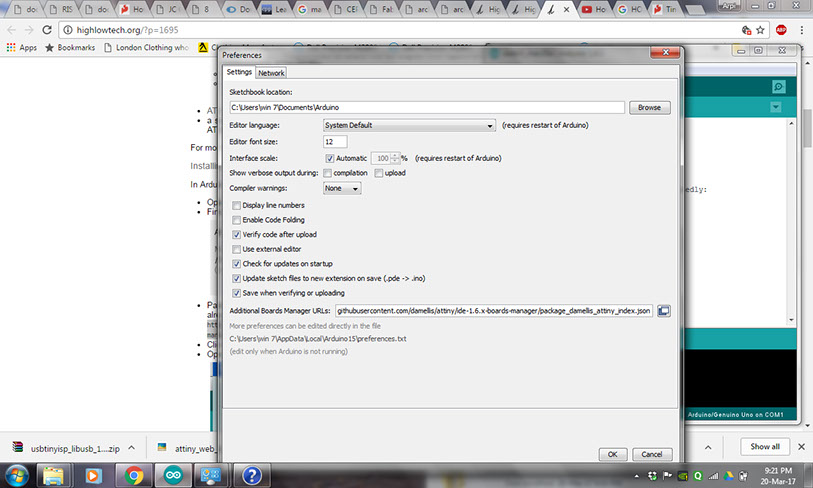This screenshot has height=488, width=813.
Task: Switch to the Network tab
Action: click(x=271, y=73)
